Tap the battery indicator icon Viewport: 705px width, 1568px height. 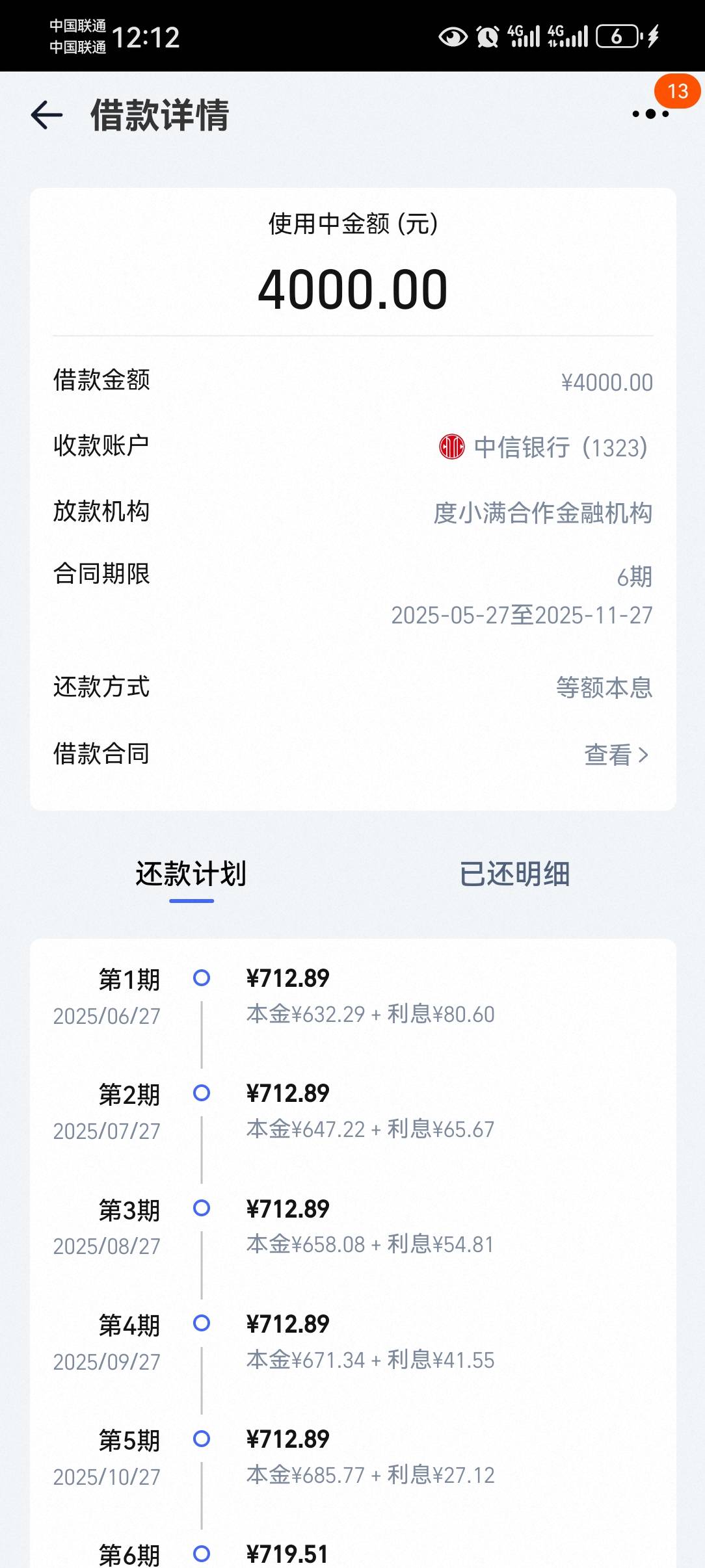coord(619,36)
